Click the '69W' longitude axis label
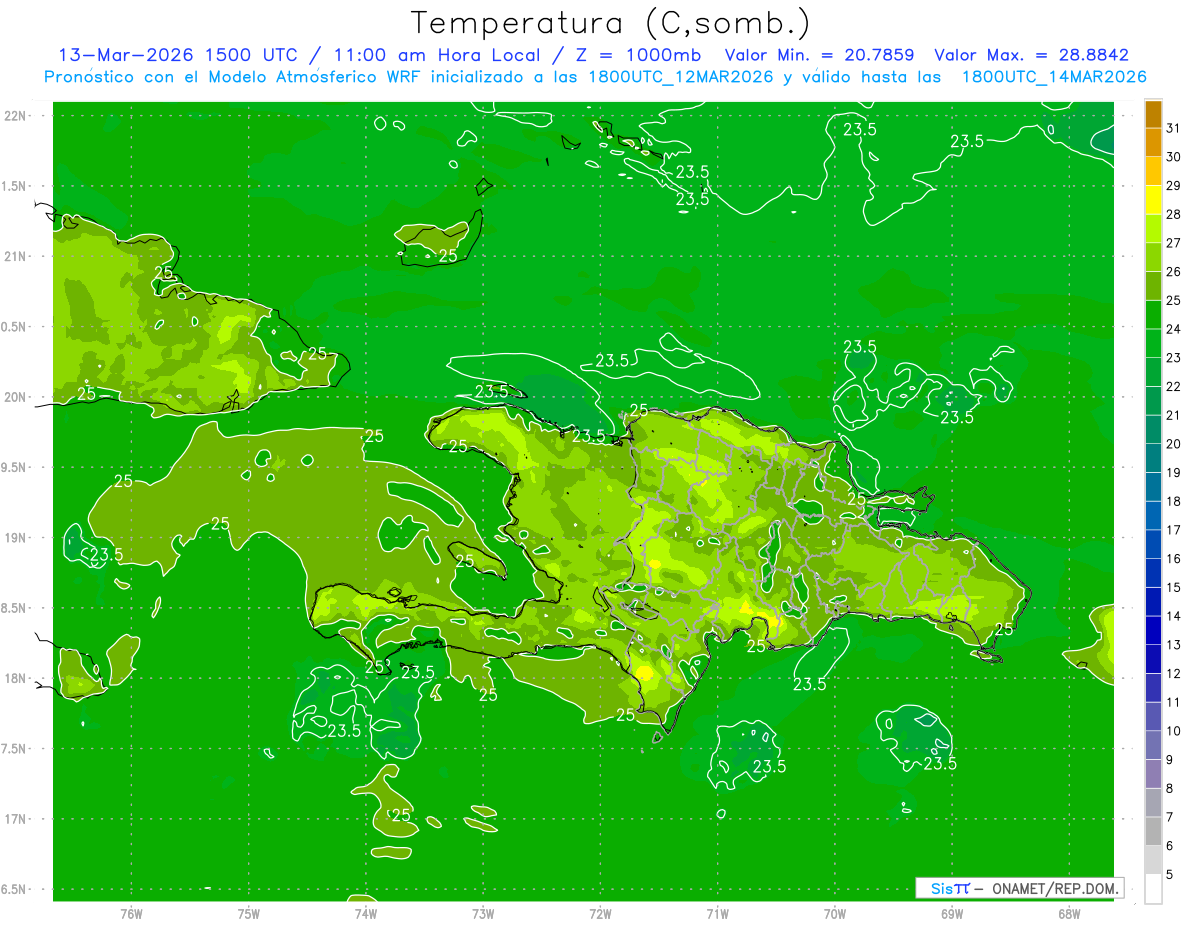Screen dimensions: 1200x927 952,913
